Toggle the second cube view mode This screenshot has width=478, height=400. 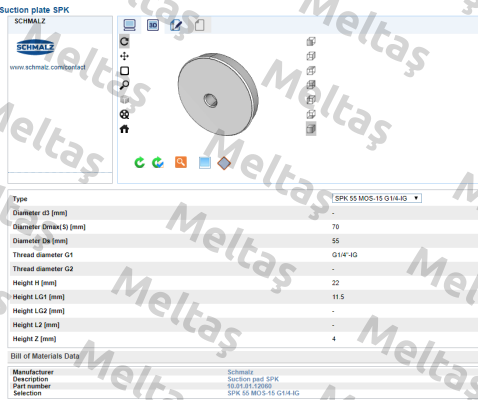[311, 56]
